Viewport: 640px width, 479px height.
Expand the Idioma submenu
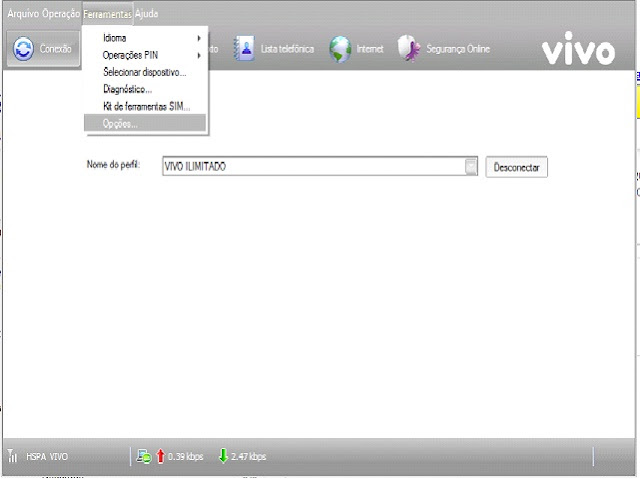click(145, 38)
